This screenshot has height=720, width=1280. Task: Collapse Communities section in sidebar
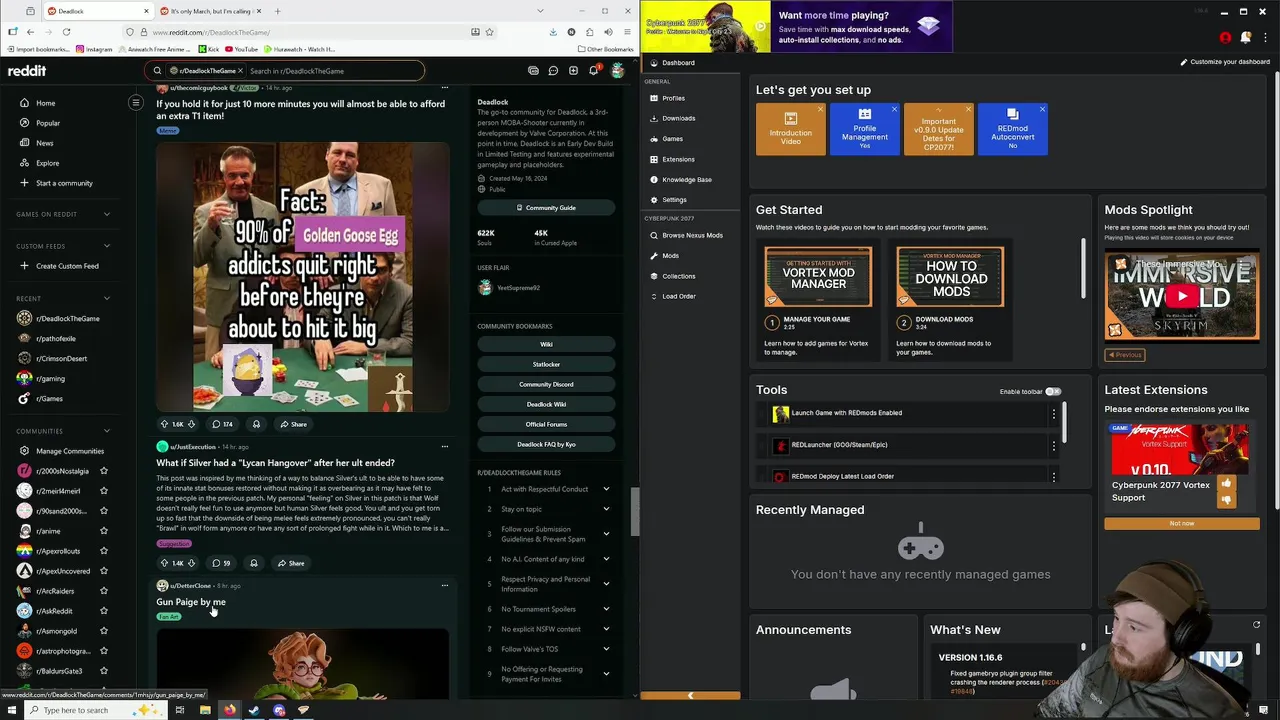coord(107,431)
